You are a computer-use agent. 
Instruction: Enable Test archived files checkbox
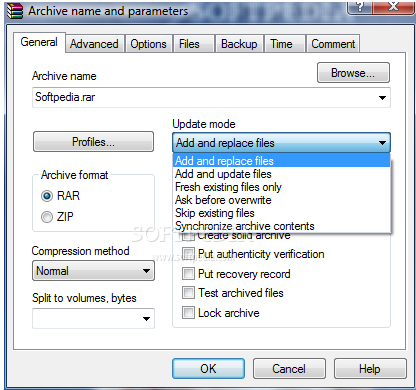pyautogui.click(x=188, y=293)
